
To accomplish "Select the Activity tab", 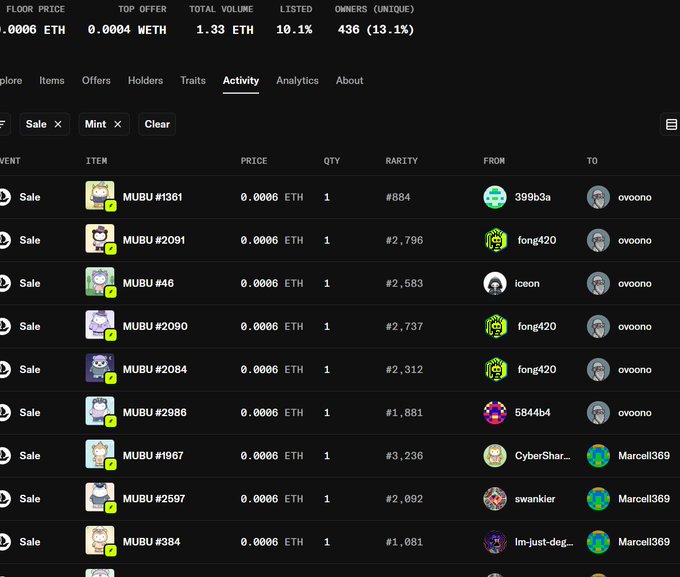I will point(241,81).
